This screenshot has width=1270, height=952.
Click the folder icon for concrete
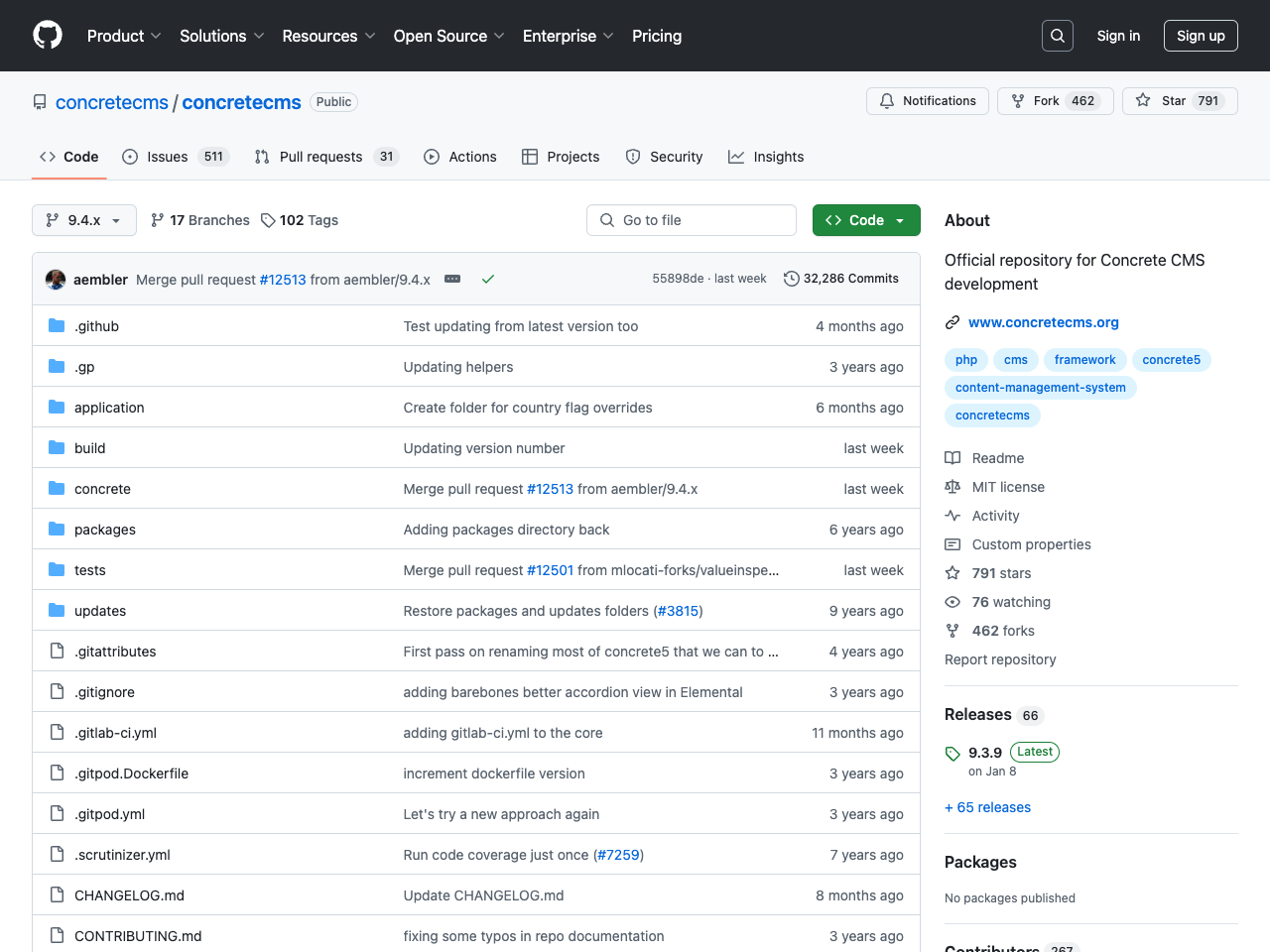(x=57, y=489)
